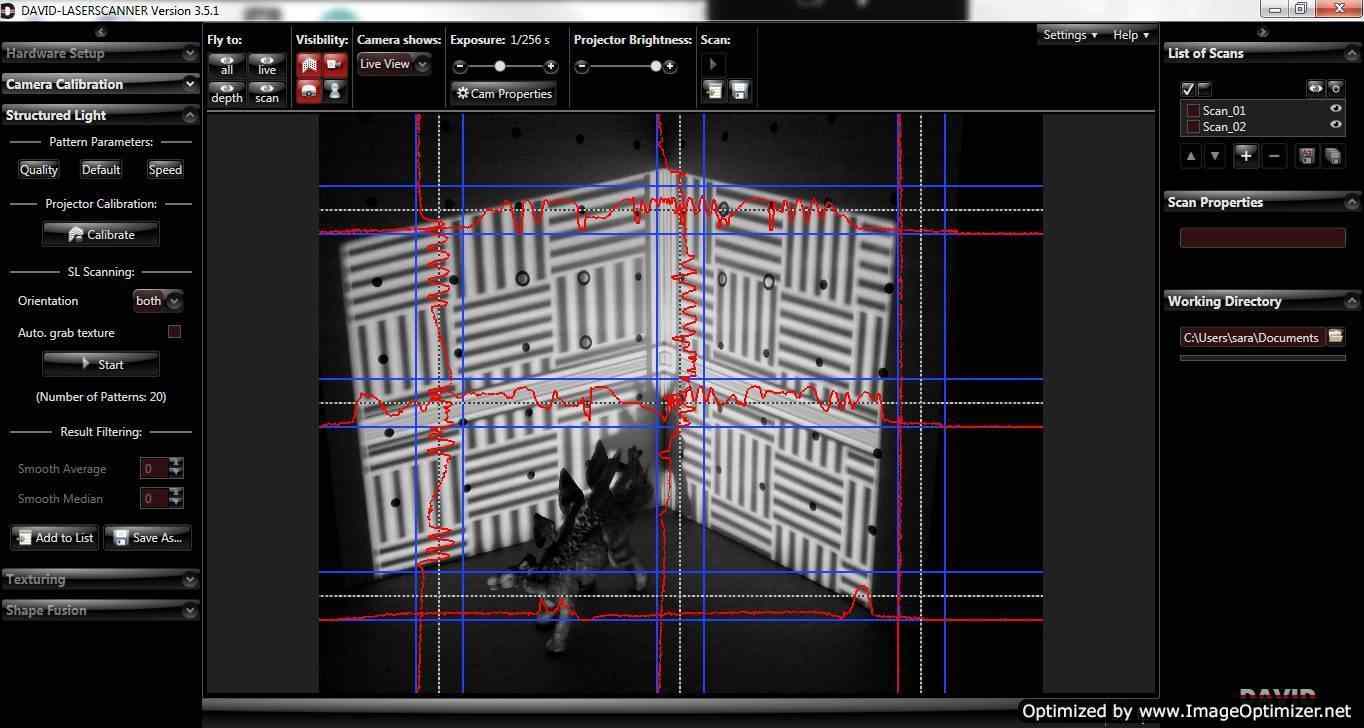Click deselect all scans box
Screen dimensions: 1364x728
[x=1204, y=89]
